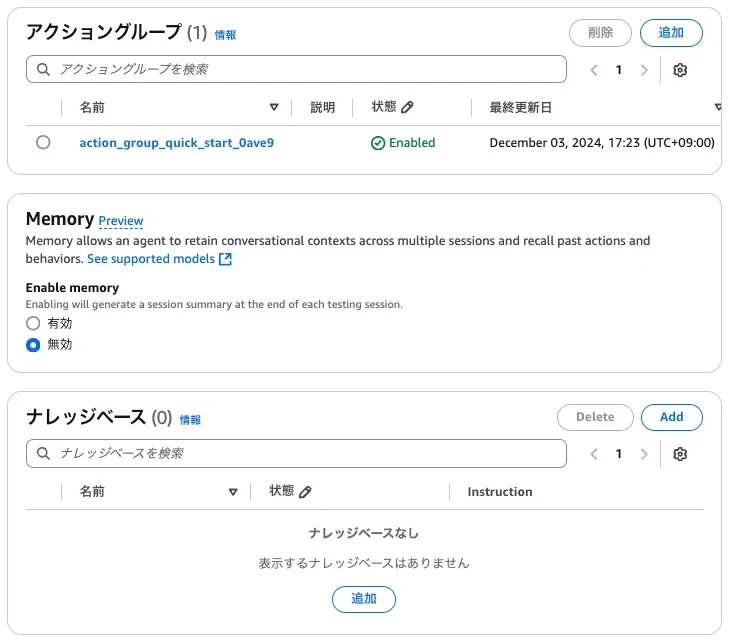
Task: Click the green Enabled status check icon
Action: tap(378, 143)
